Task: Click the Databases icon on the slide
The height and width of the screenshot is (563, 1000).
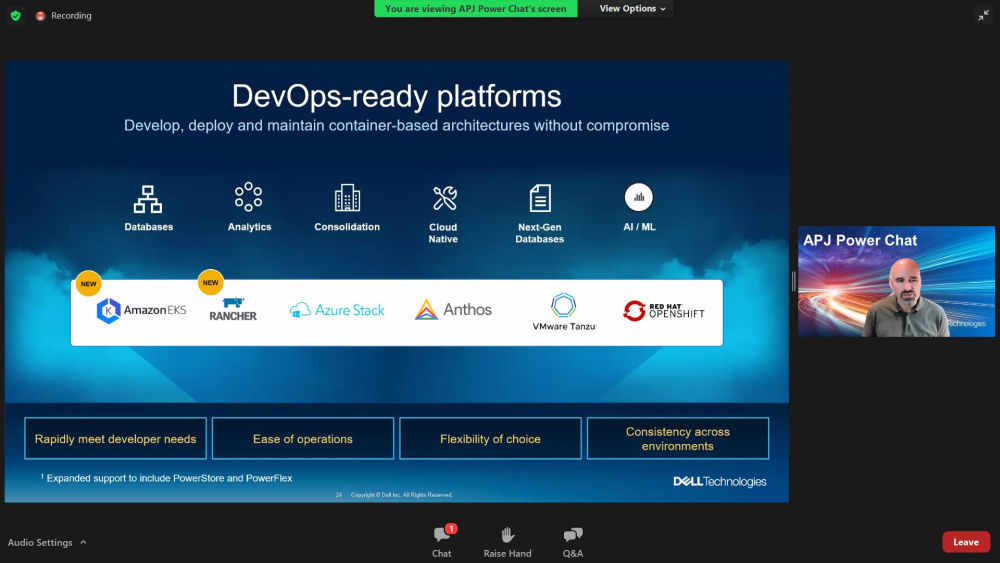Action: (x=148, y=199)
